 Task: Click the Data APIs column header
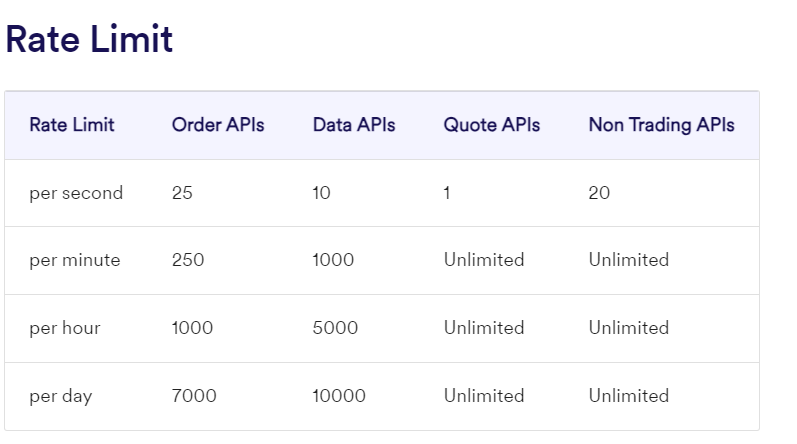(354, 125)
